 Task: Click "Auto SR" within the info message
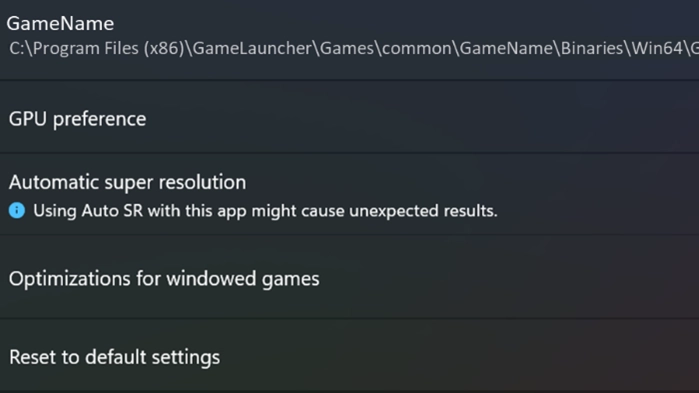click(x=112, y=211)
